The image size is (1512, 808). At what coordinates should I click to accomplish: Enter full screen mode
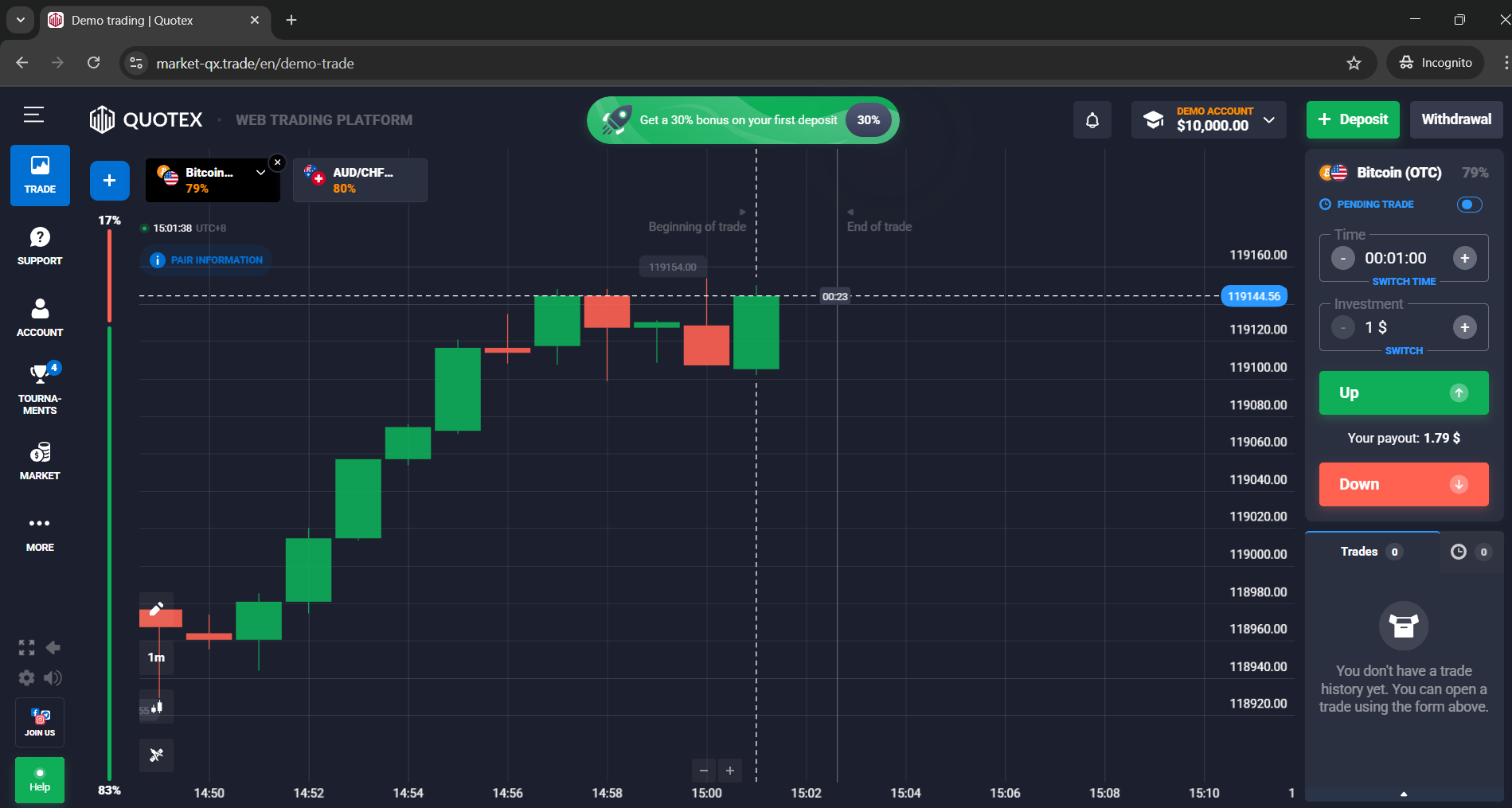27,647
